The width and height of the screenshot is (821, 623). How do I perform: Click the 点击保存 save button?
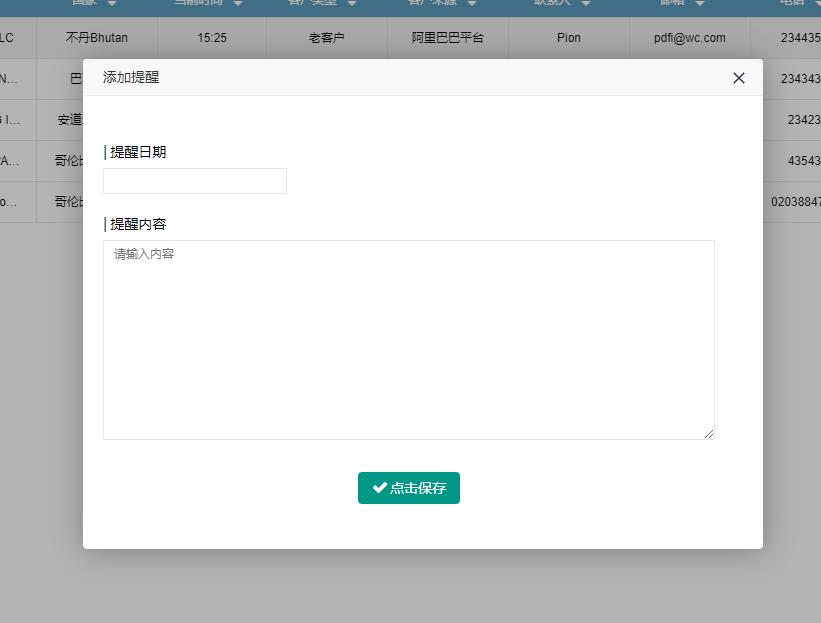[x=408, y=488]
